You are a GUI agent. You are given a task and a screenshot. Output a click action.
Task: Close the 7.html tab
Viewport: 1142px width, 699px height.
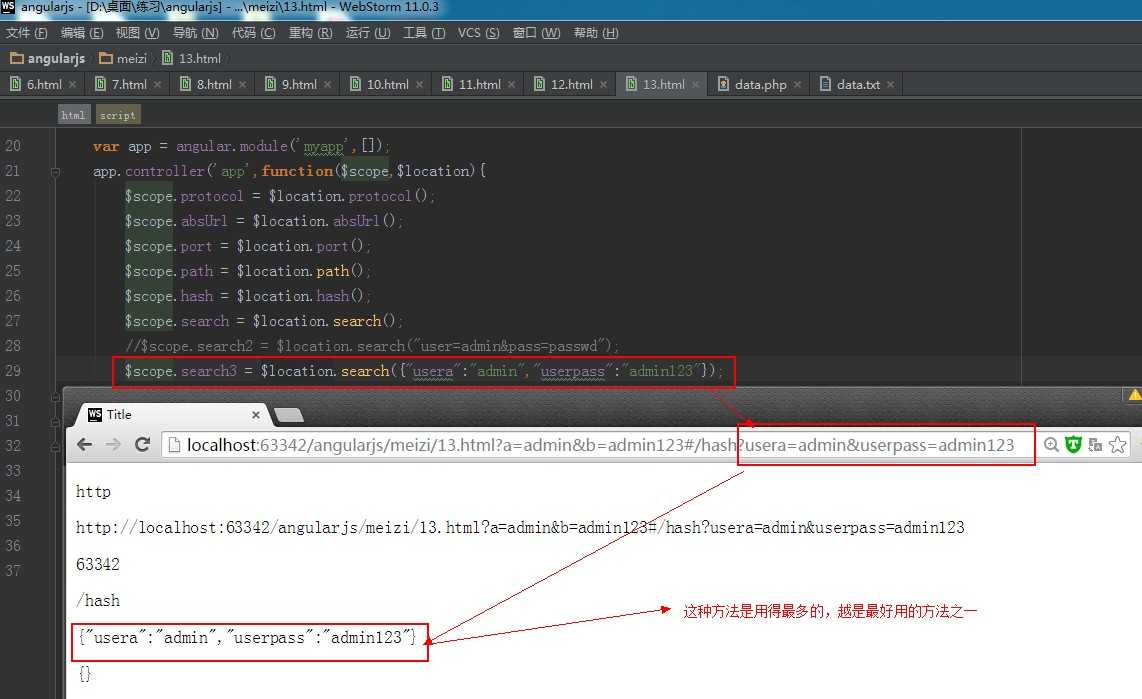pos(157,84)
